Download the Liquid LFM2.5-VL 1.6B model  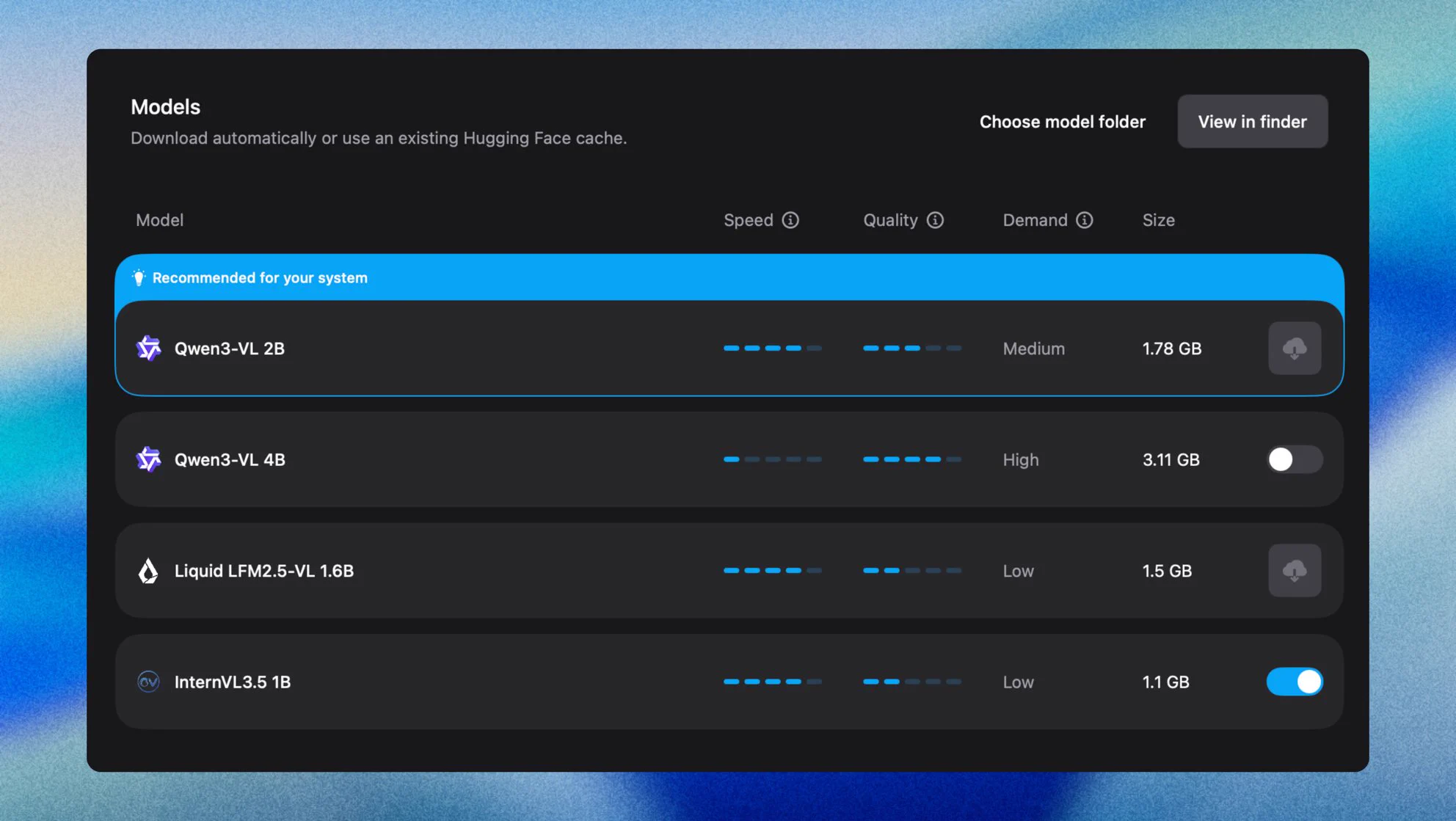pyautogui.click(x=1295, y=571)
